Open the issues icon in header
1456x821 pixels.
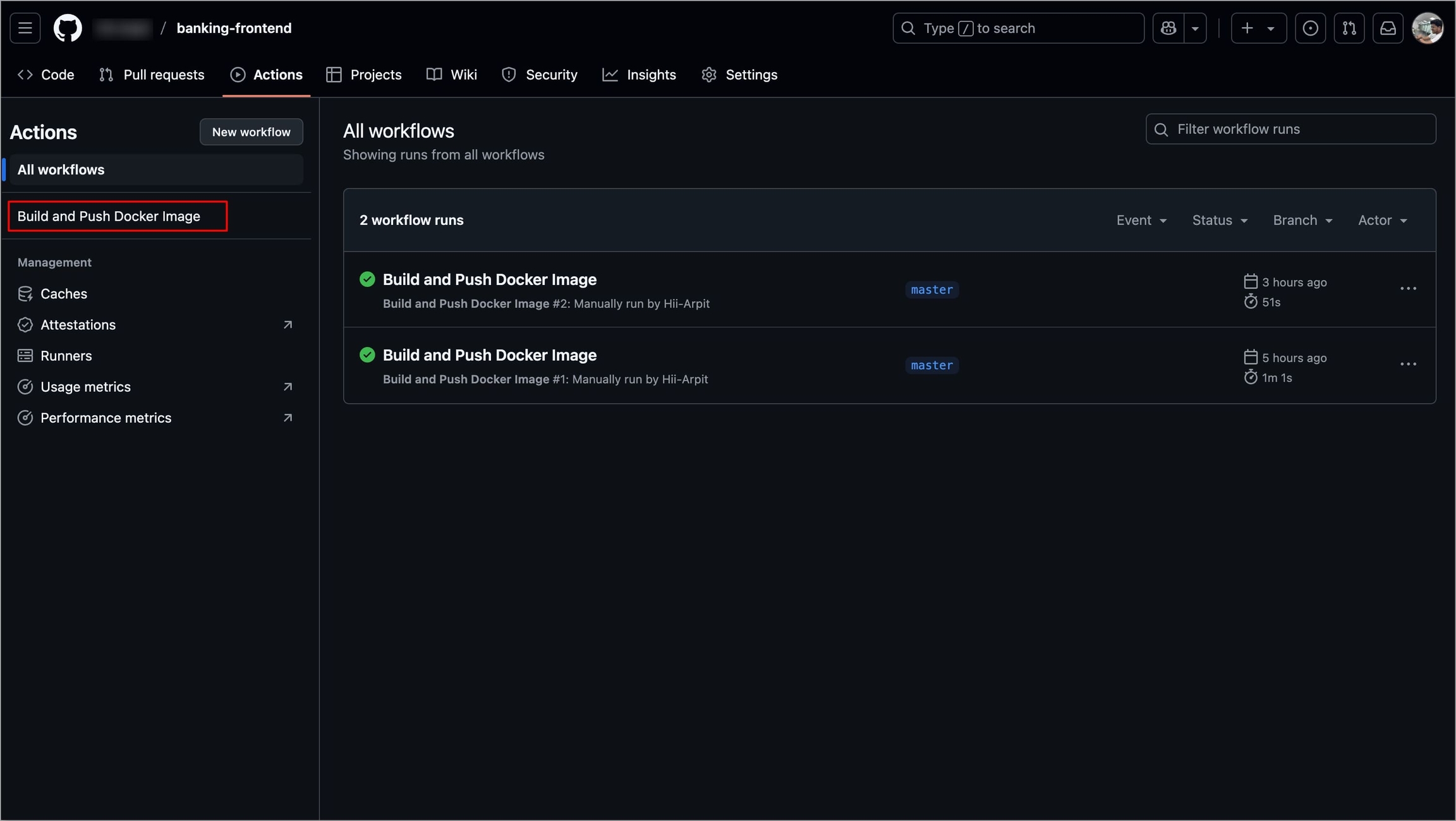coord(1310,28)
